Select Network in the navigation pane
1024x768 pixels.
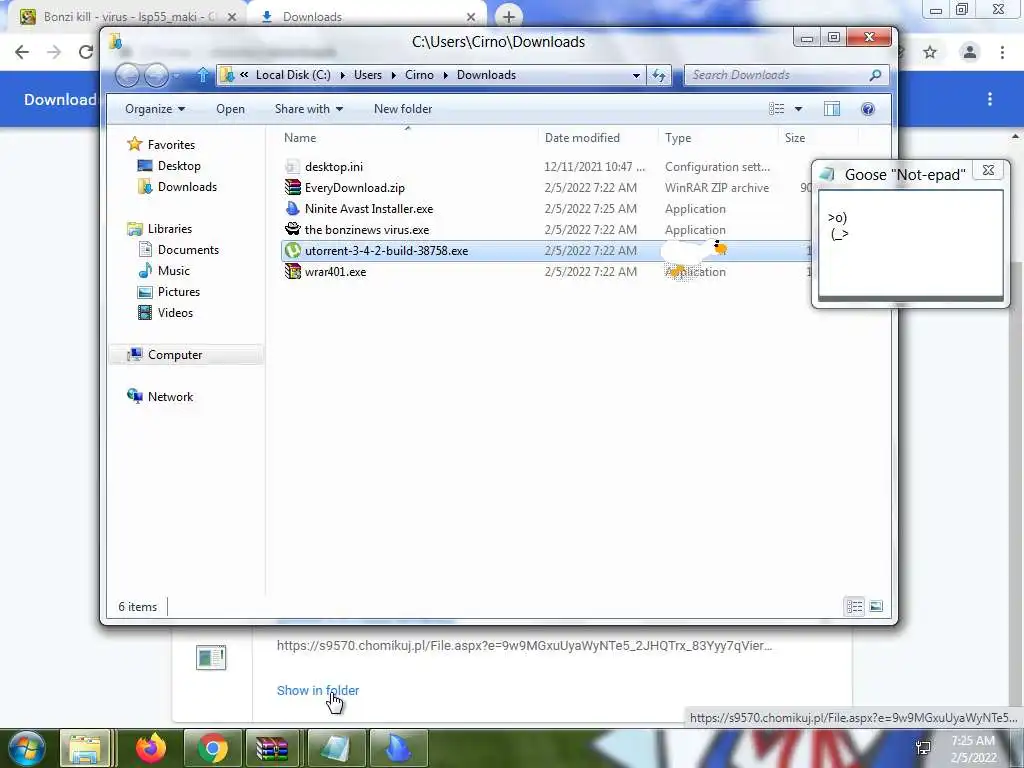point(170,396)
